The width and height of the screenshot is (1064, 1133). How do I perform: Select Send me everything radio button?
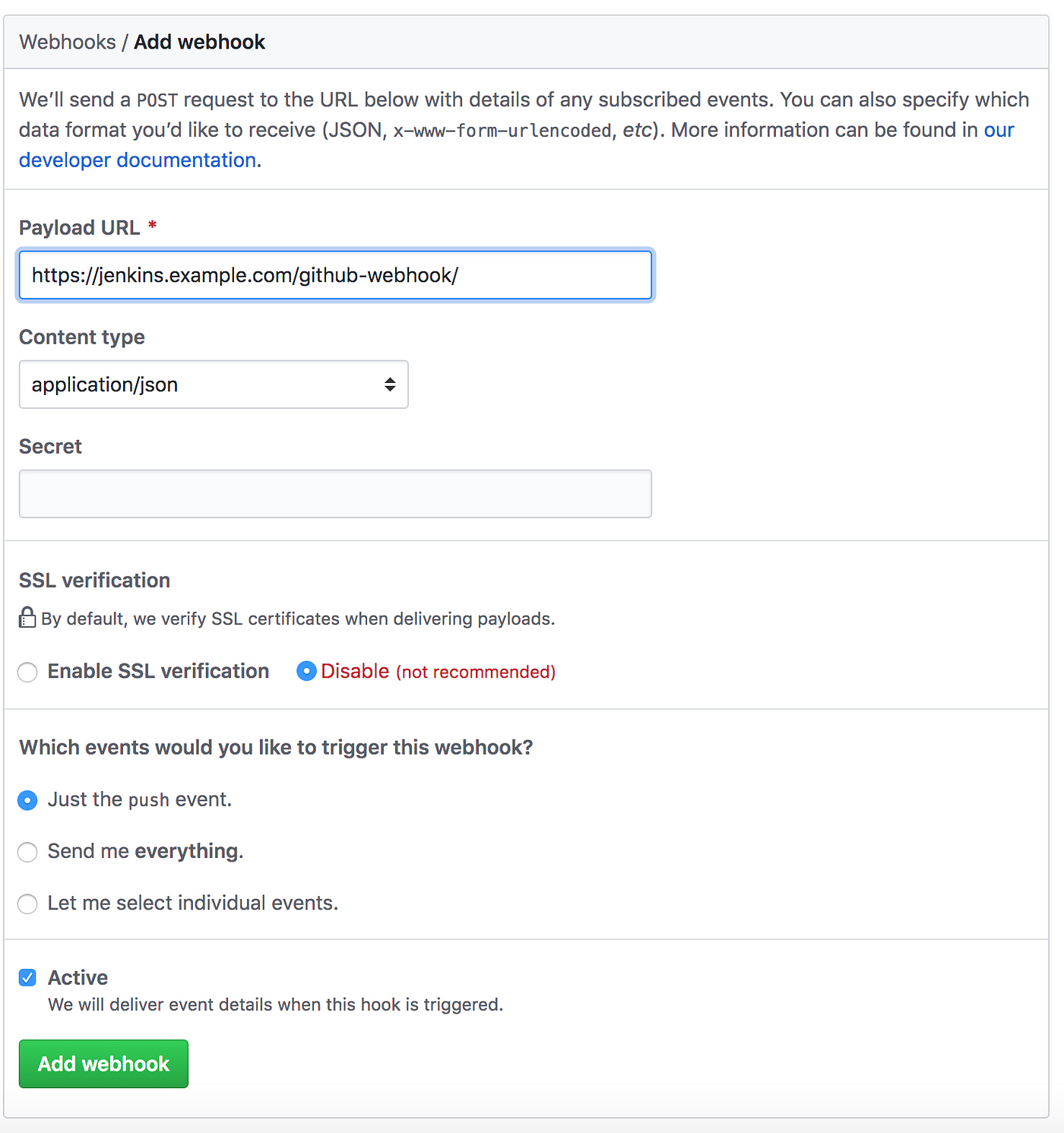tap(27, 852)
